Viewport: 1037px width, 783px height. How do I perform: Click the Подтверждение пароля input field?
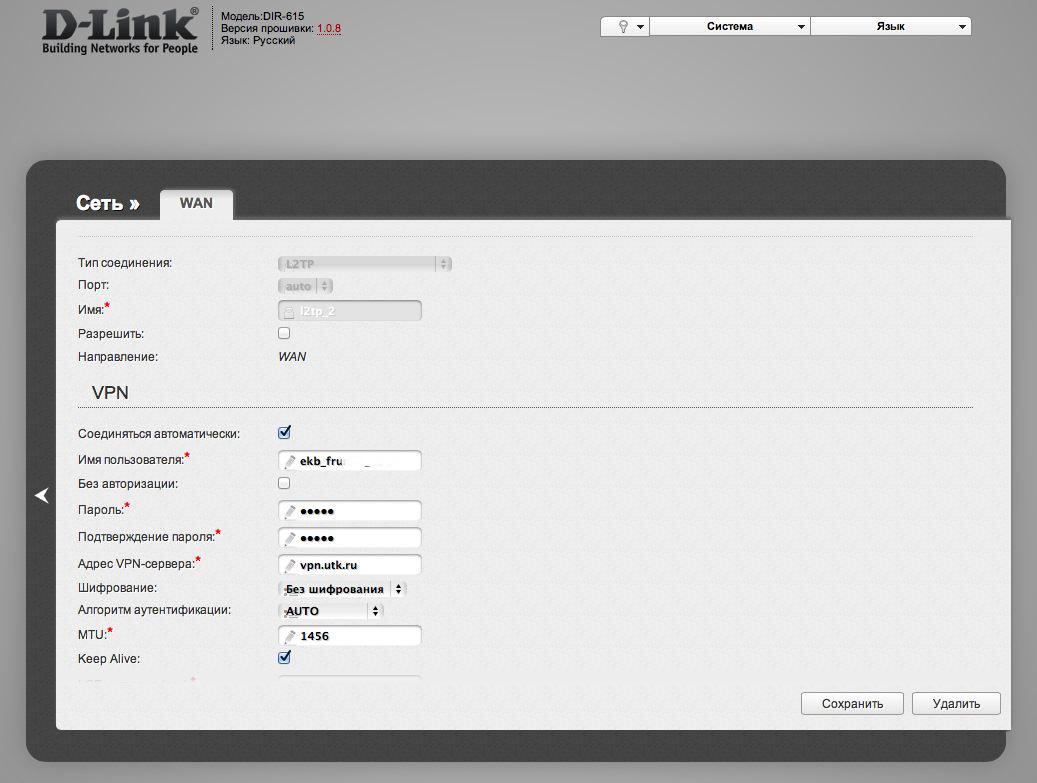click(350, 538)
